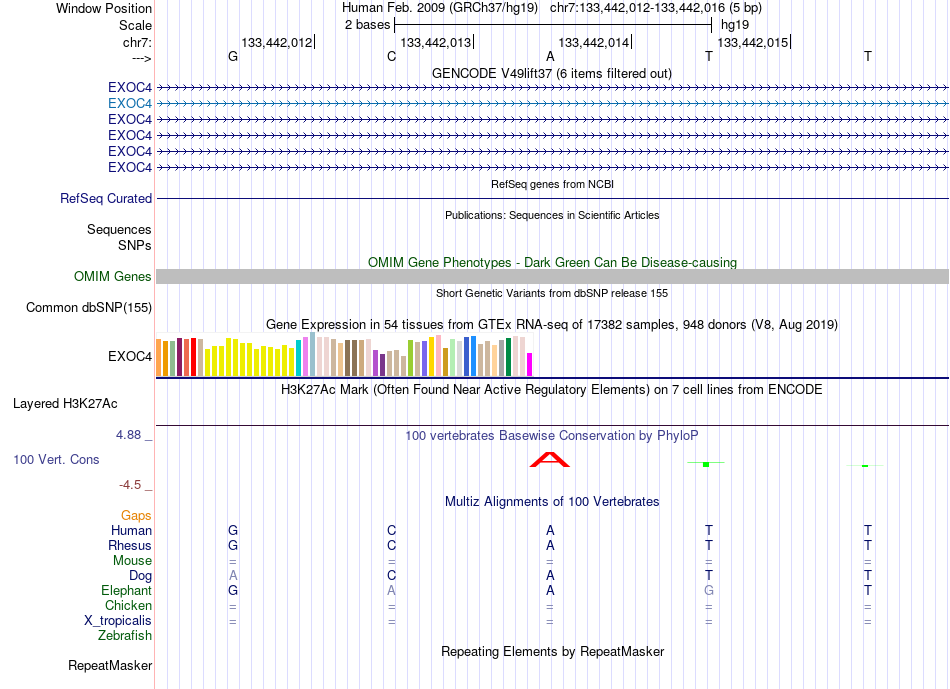The width and height of the screenshot is (950, 689).
Task: Click the 'Common dbSNP(155)' track label
Action: point(89,307)
